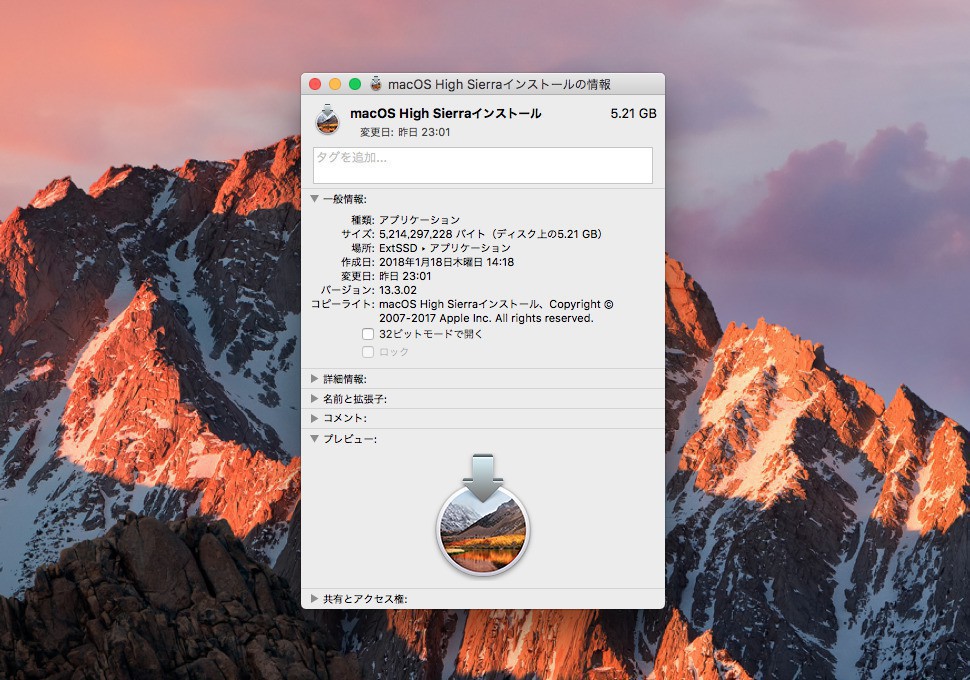This screenshot has width=970, height=680.
Task: Click the 5.21 GB size label
Action: [x=633, y=113]
